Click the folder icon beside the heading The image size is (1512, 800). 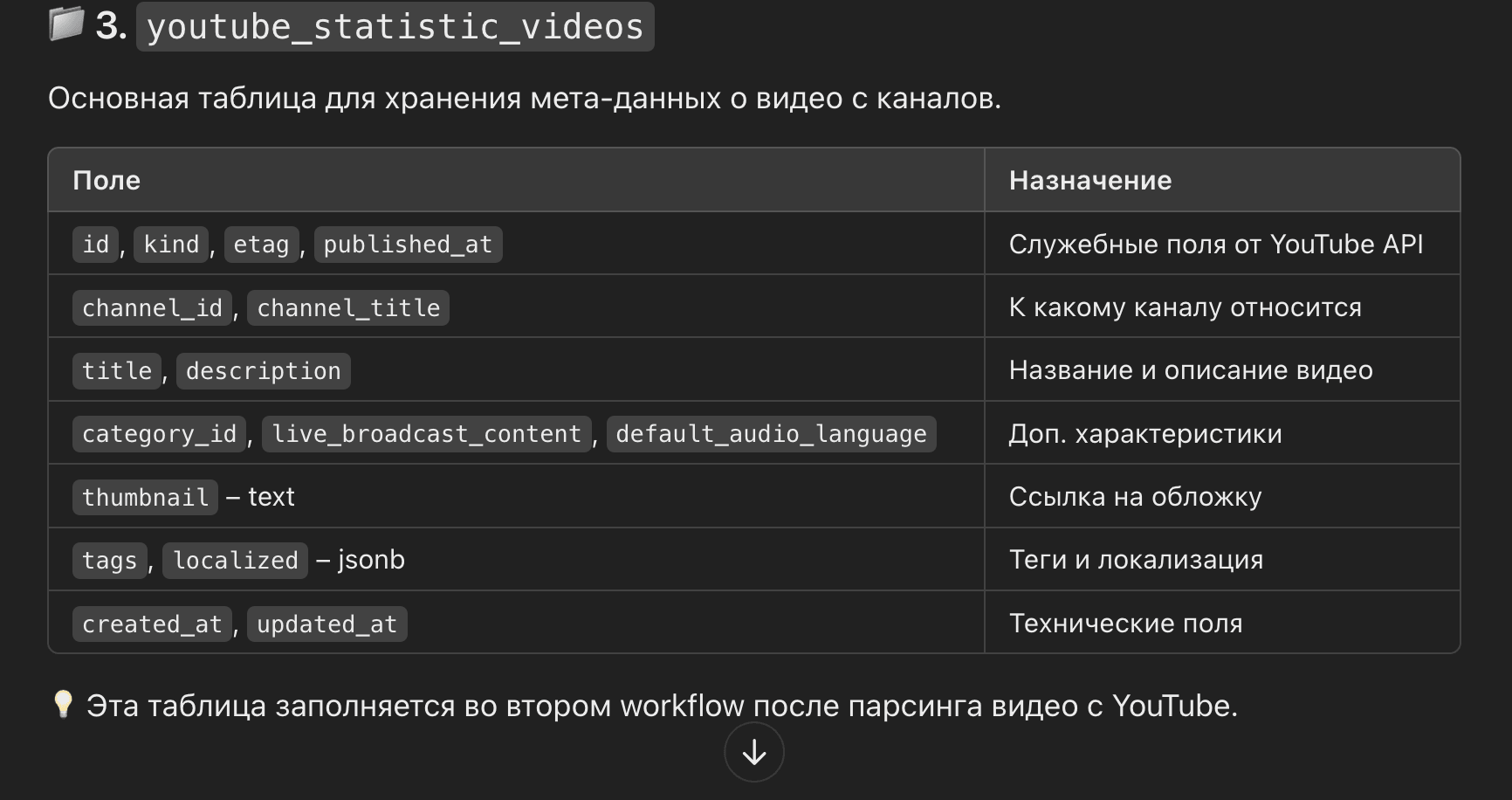tap(65, 26)
